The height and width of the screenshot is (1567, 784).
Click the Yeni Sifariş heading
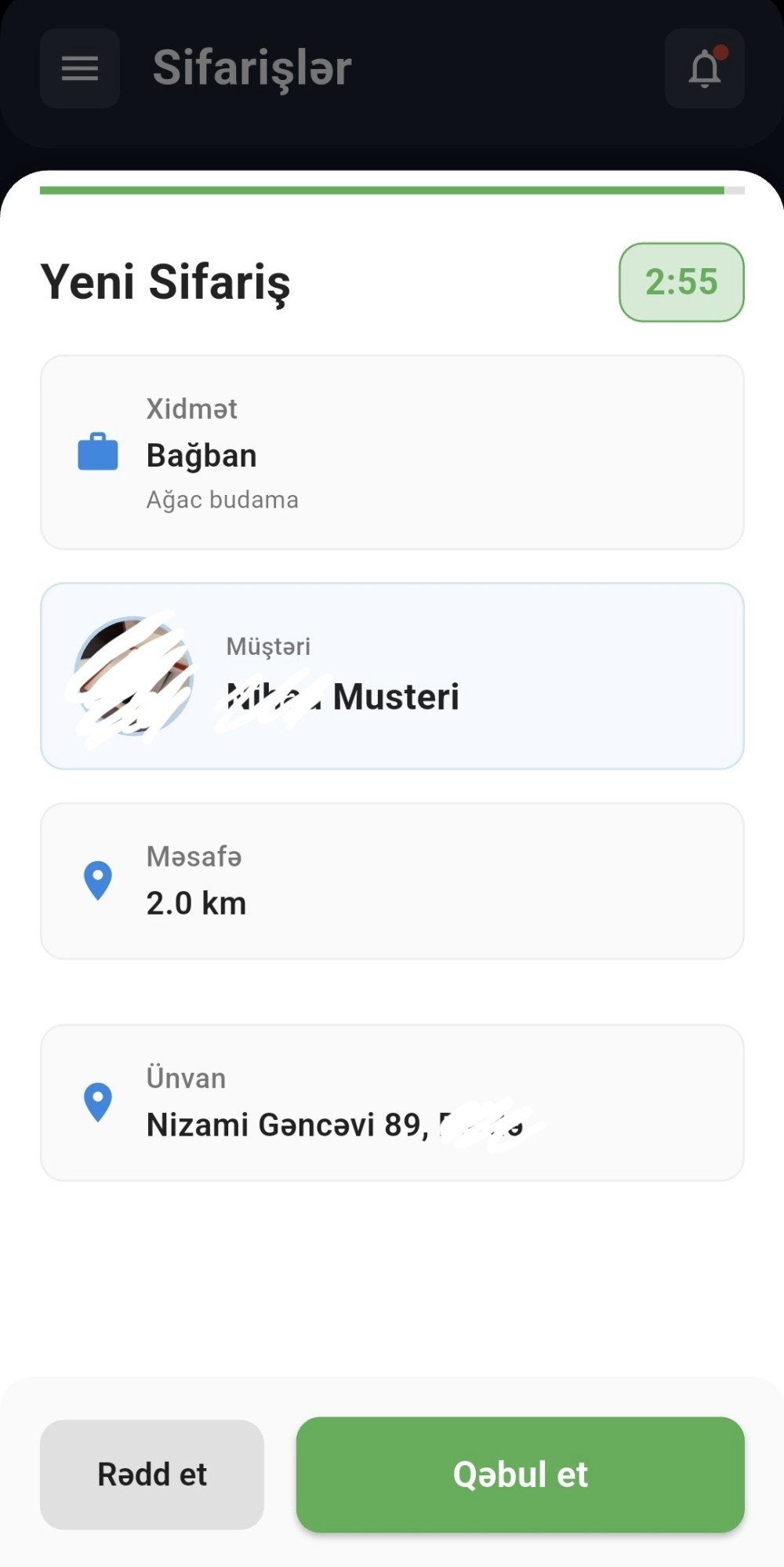pyautogui.click(x=165, y=282)
